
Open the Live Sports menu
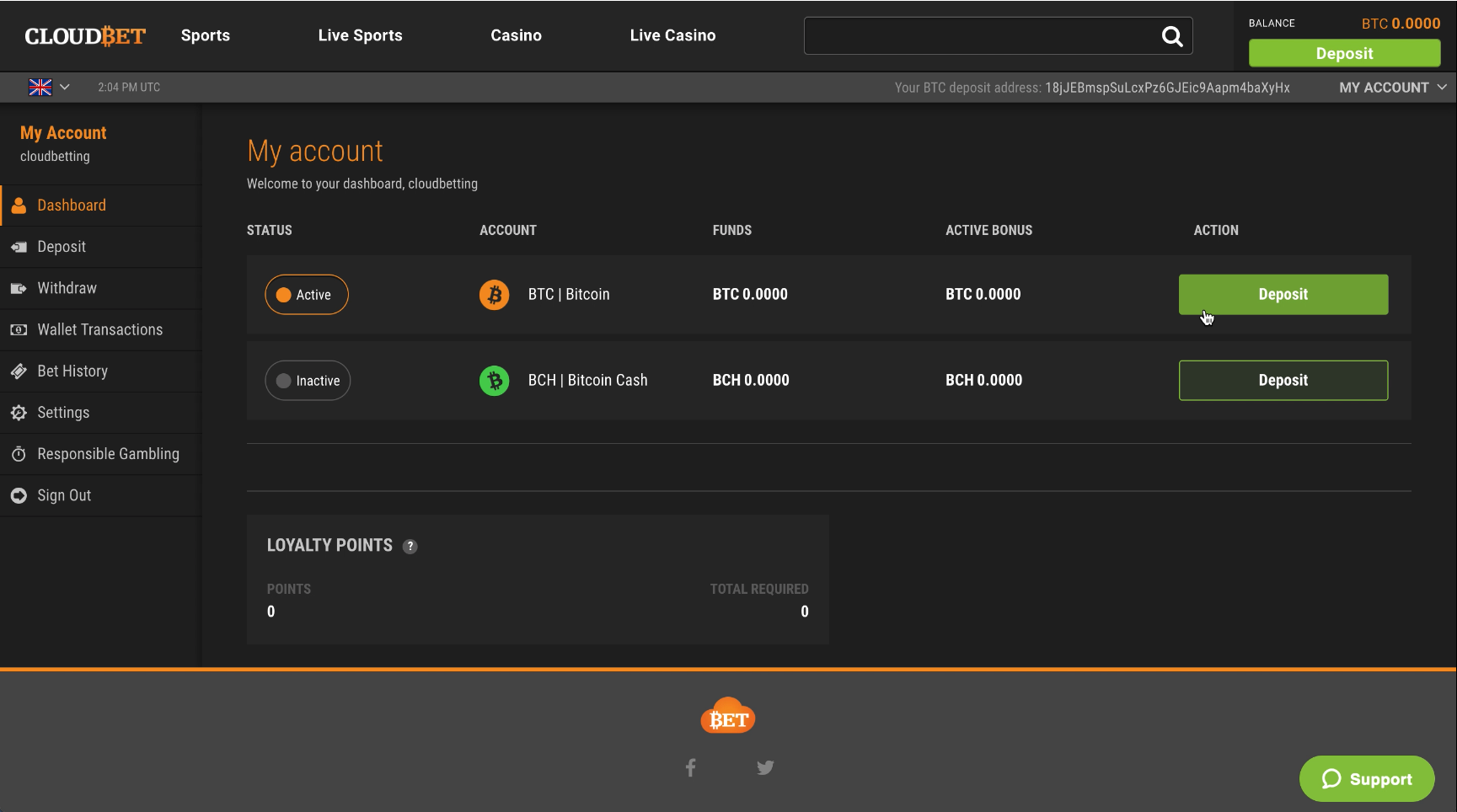pos(361,35)
